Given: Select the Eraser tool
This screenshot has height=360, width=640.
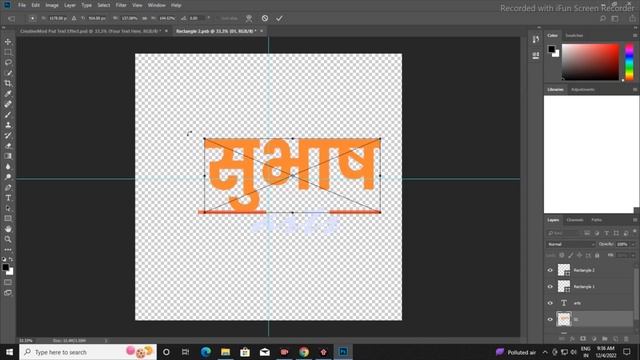Looking at the screenshot, I should coord(8,146).
